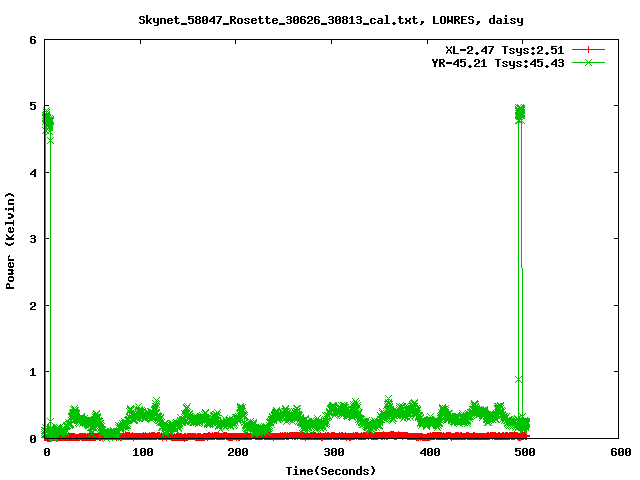Click the x-axis tick label 400
The width and height of the screenshot is (640, 480).
430,452
